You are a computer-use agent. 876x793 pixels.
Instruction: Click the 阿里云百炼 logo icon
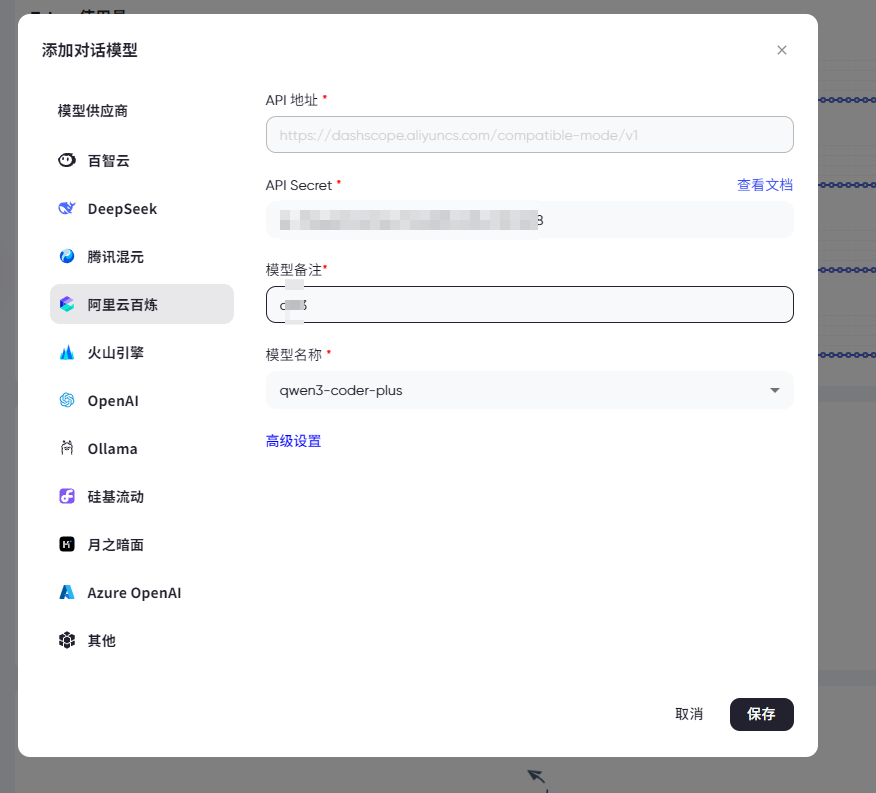[66, 304]
